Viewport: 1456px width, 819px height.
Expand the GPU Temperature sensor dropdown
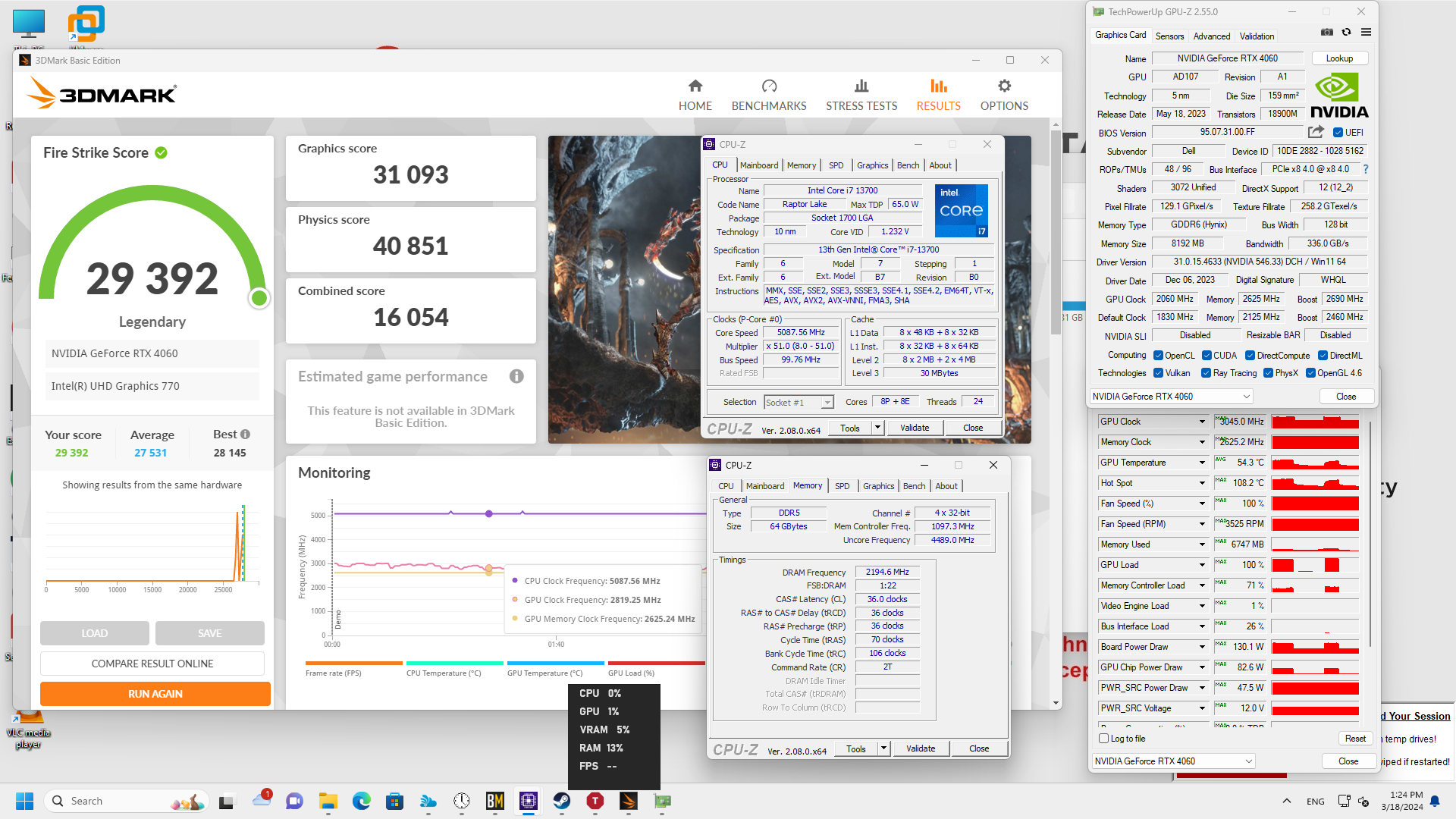point(1202,463)
